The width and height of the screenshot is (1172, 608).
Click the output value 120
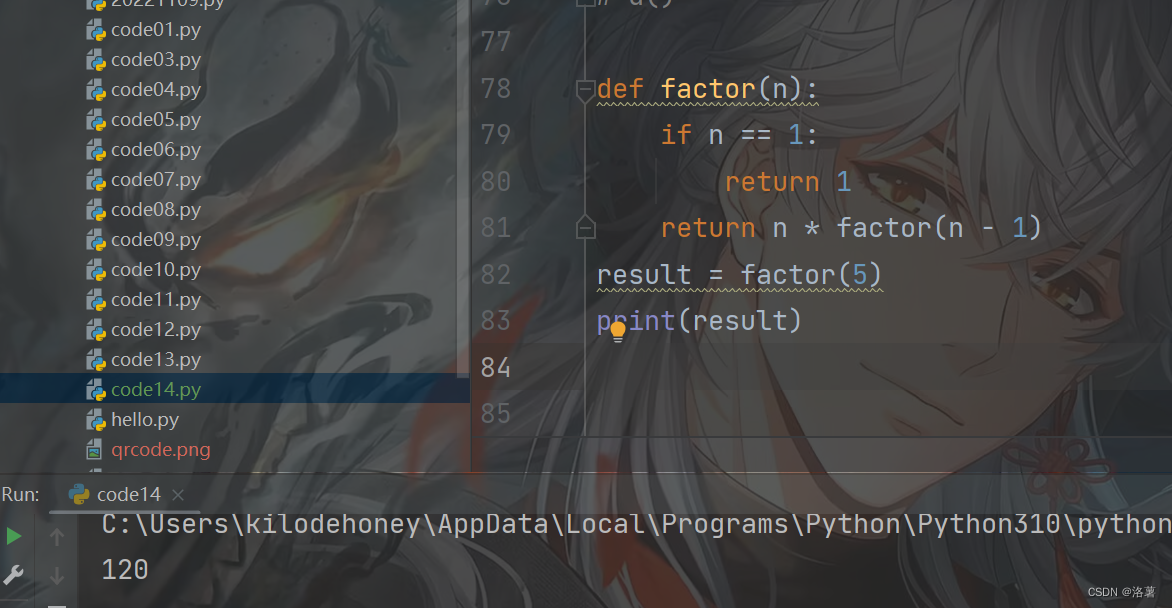(125, 570)
